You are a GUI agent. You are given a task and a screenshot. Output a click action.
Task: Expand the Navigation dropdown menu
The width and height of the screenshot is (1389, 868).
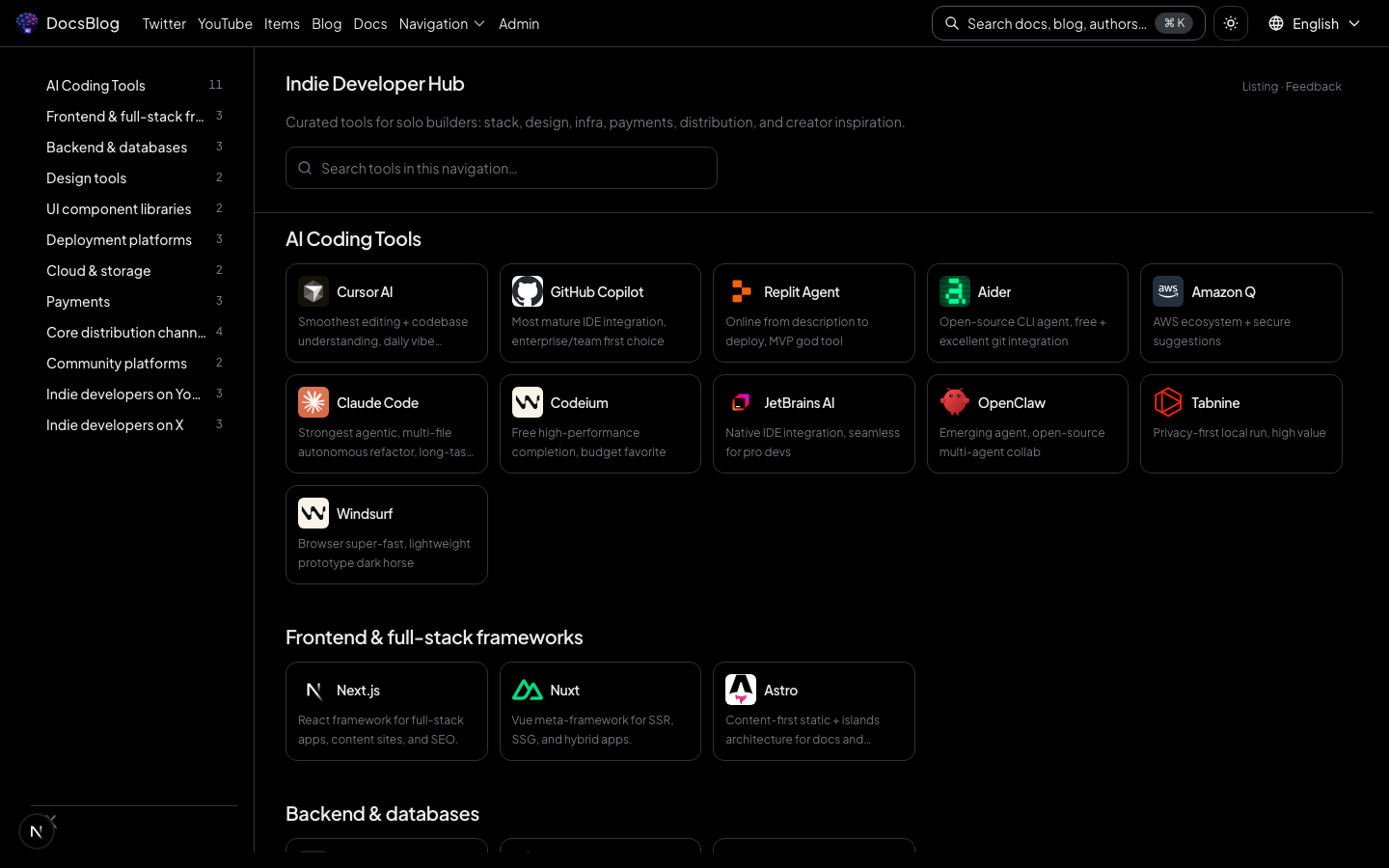click(x=442, y=23)
